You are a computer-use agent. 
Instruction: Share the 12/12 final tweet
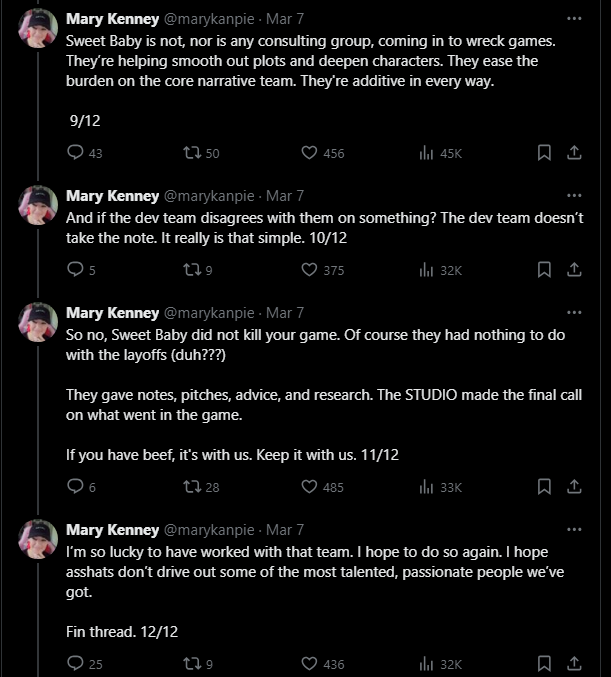point(574,663)
